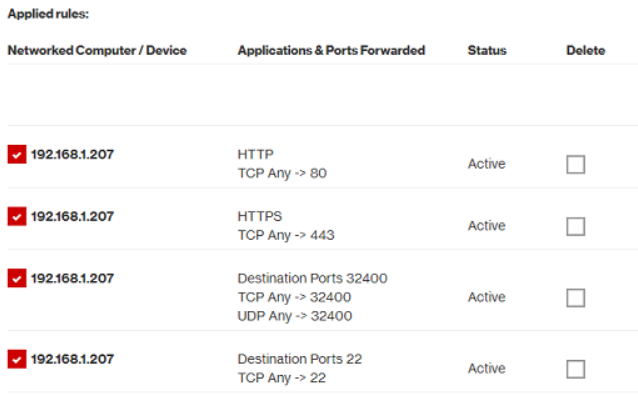
Task: Click the Applications & Ports Forwarded header
Action: tap(331, 50)
